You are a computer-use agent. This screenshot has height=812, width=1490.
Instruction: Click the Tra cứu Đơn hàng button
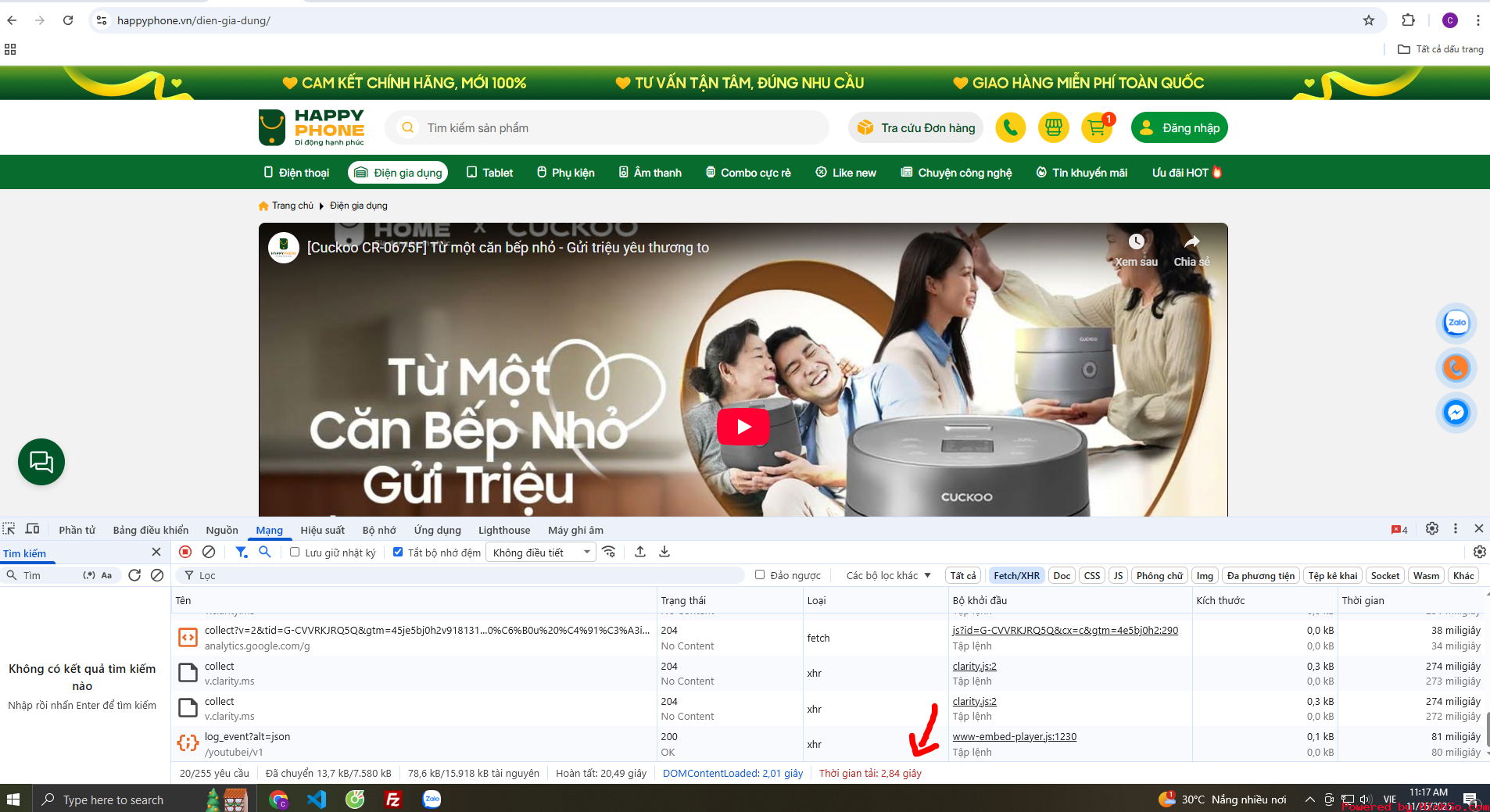(x=916, y=127)
